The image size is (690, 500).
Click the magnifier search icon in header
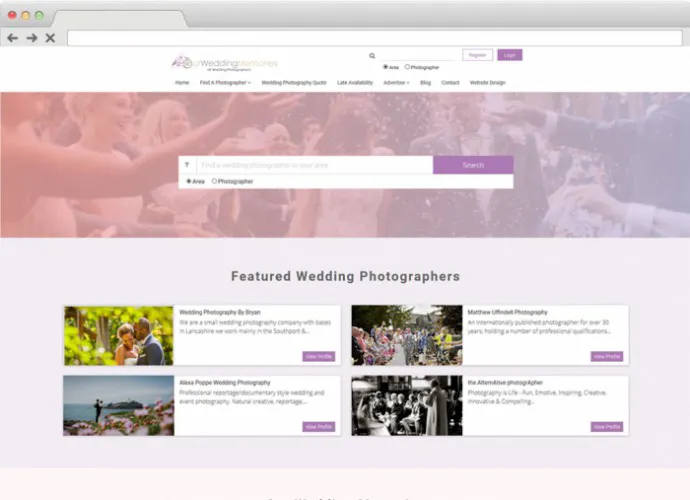tap(372, 56)
